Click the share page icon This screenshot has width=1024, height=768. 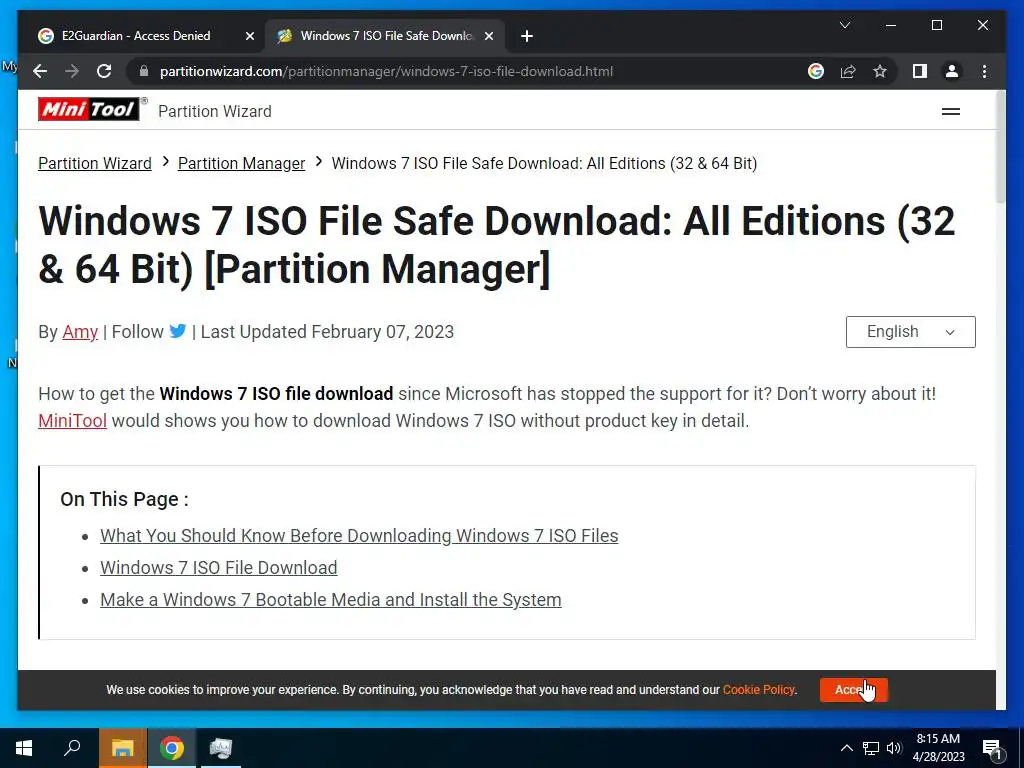tap(848, 71)
